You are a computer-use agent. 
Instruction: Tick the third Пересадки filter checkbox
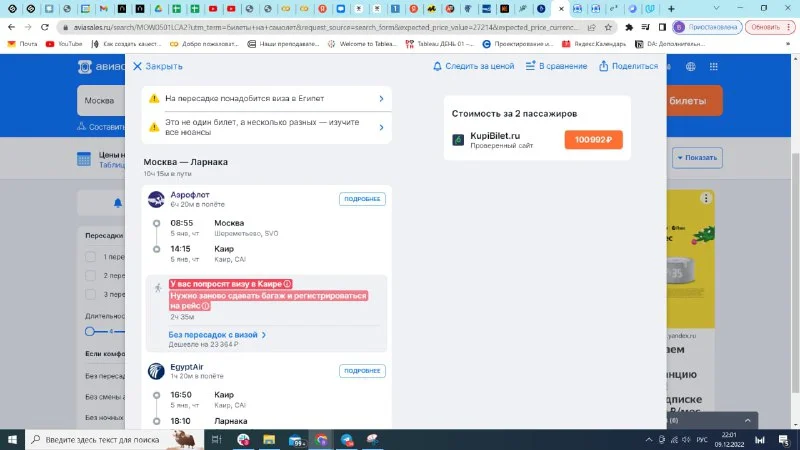point(91,294)
